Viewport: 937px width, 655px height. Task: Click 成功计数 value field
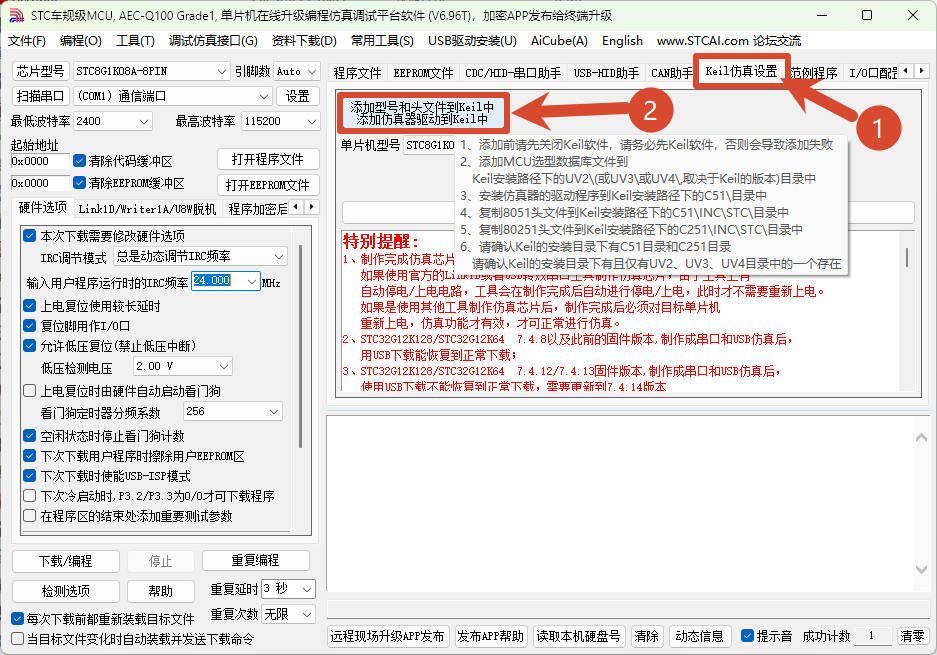(872, 636)
